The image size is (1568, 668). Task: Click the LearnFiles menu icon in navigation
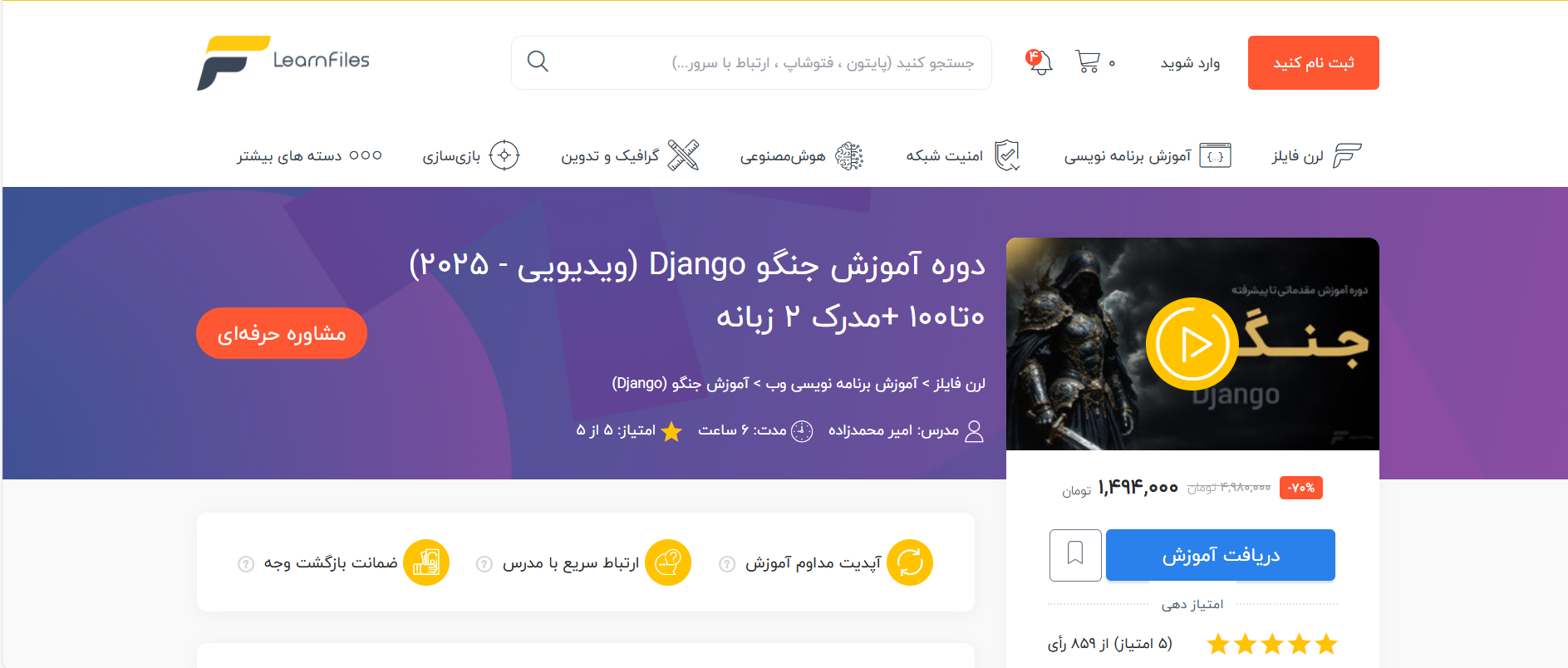1347,155
